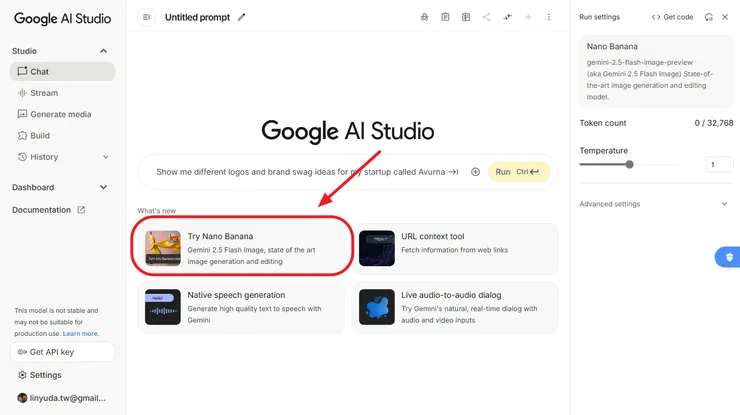Open Stream in the sidebar

tap(62, 93)
